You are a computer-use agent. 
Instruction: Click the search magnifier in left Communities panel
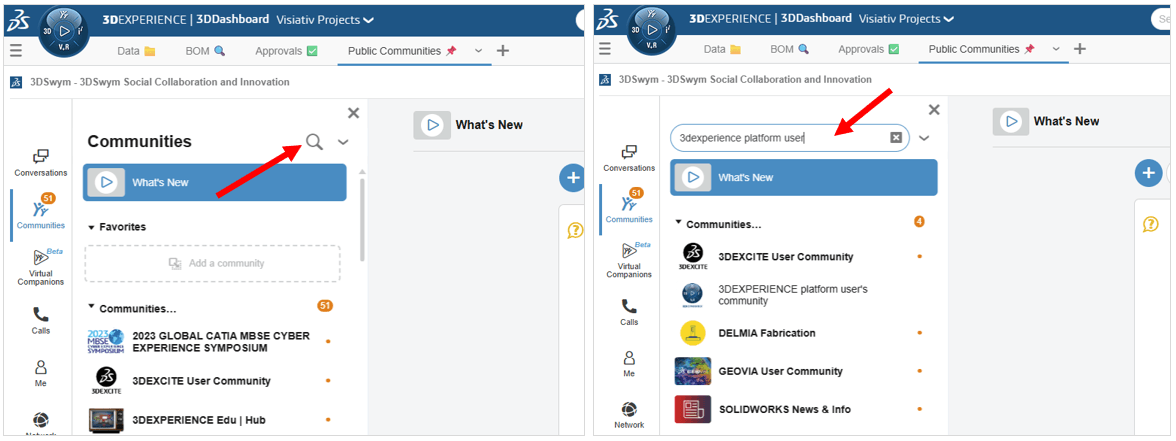(314, 142)
